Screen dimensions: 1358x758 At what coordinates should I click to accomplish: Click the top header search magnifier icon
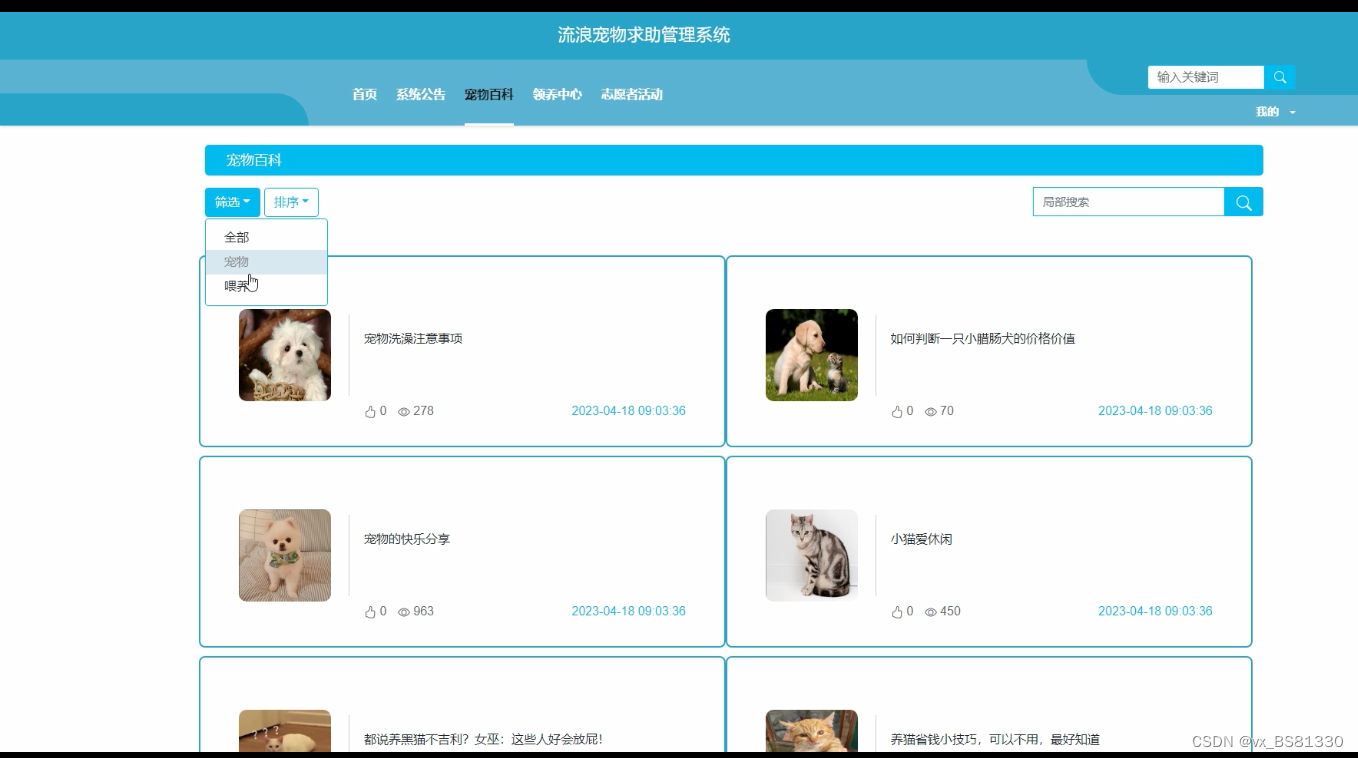[x=1279, y=77]
